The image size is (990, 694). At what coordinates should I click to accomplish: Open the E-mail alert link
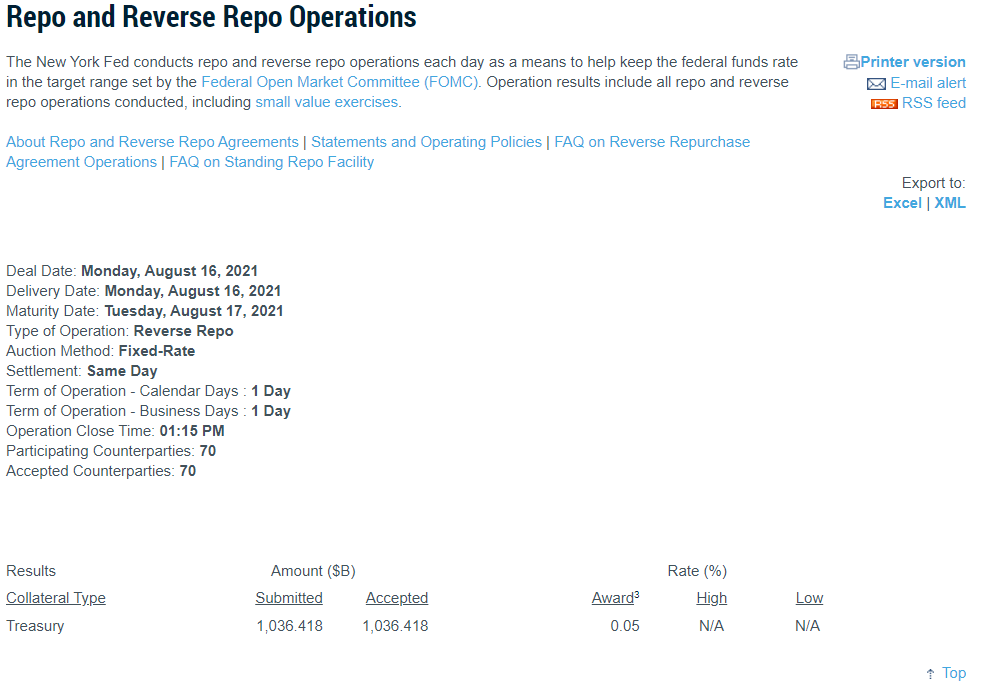pos(927,83)
